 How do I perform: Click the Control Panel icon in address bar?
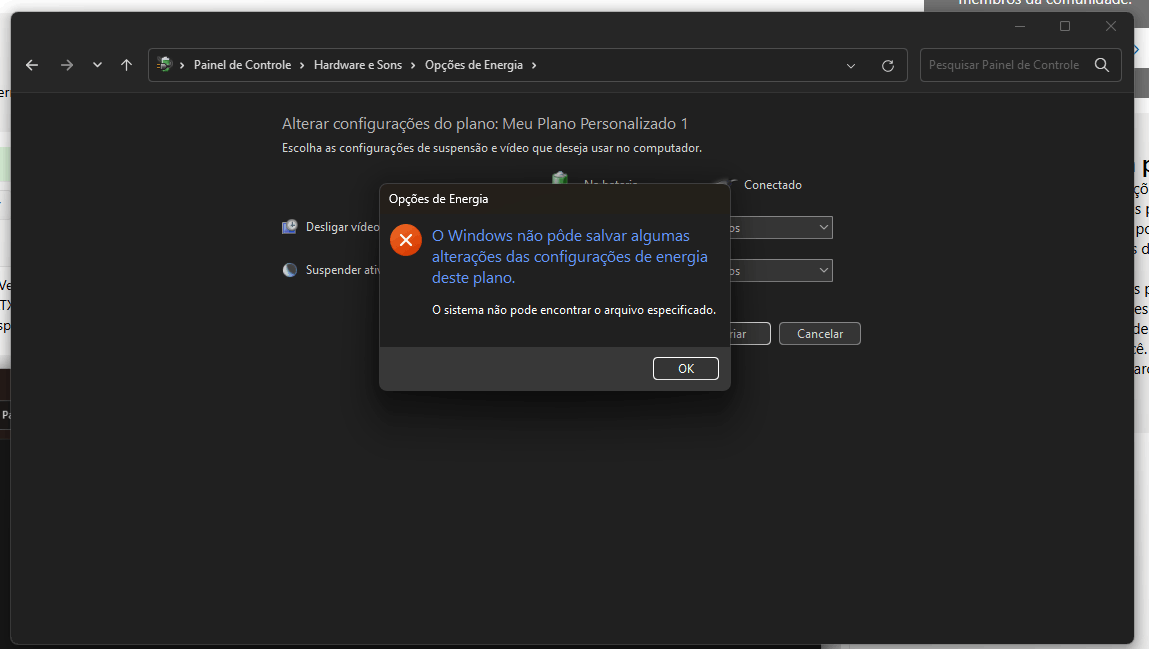[x=164, y=64]
